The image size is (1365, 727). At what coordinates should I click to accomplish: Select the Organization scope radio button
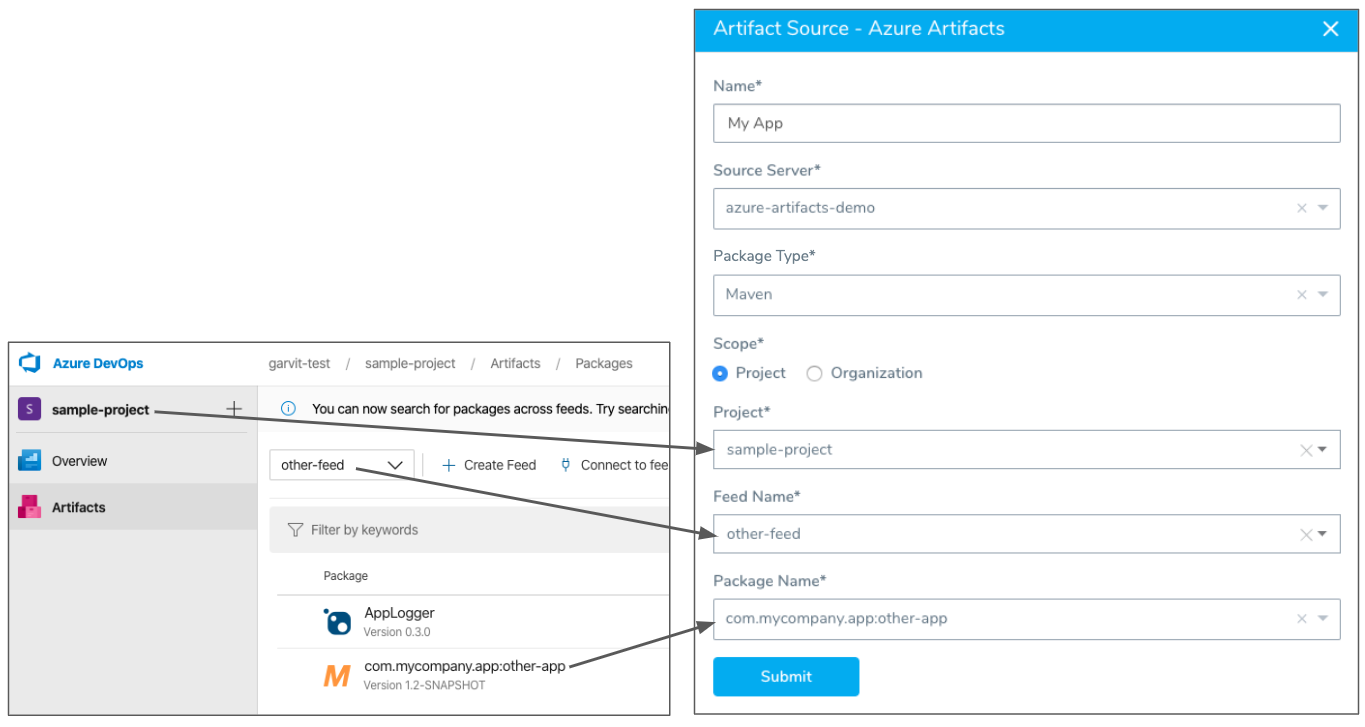coord(814,373)
